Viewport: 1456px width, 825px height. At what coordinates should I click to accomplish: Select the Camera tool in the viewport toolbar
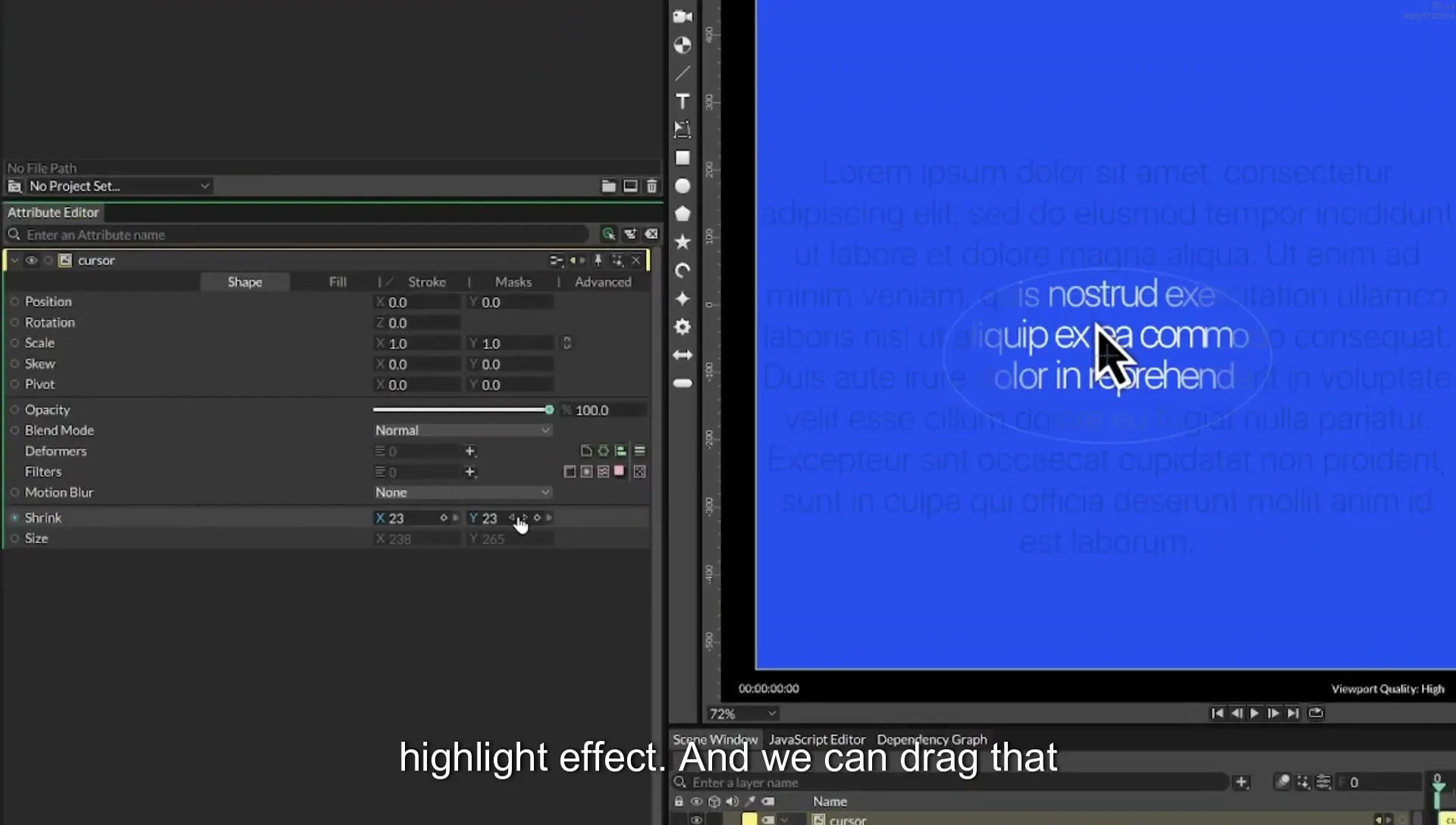tap(682, 16)
